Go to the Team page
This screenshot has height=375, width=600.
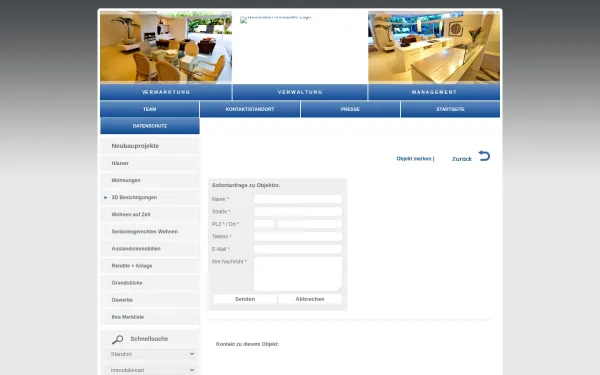coord(150,109)
